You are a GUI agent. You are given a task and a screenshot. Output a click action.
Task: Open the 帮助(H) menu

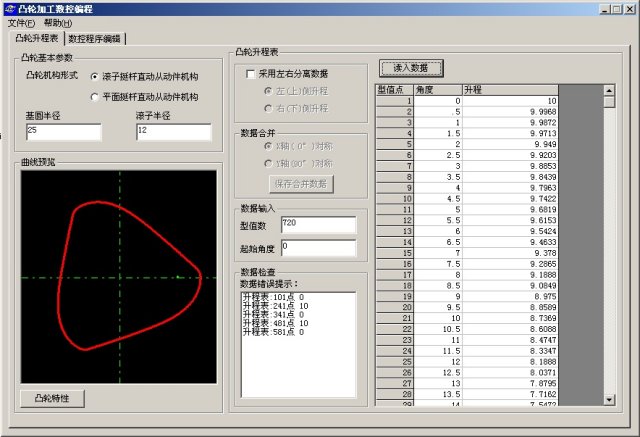[57, 23]
